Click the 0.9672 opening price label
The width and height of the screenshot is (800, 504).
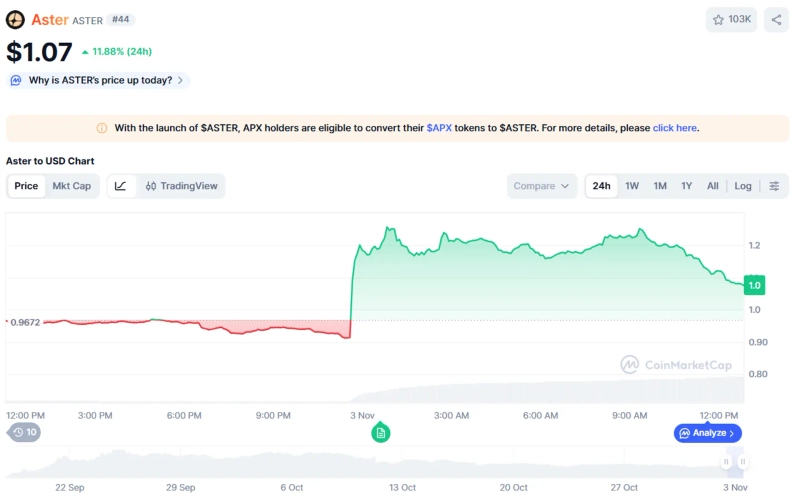(24, 322)
